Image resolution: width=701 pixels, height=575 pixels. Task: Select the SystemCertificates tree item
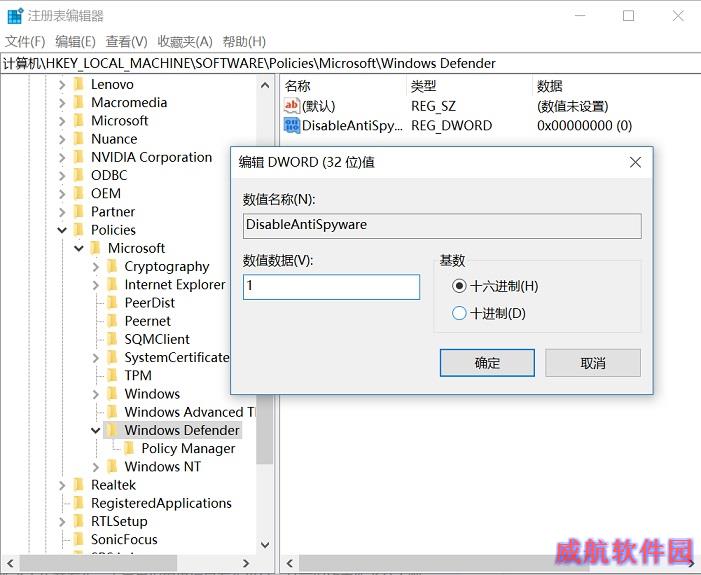[177, 358]
